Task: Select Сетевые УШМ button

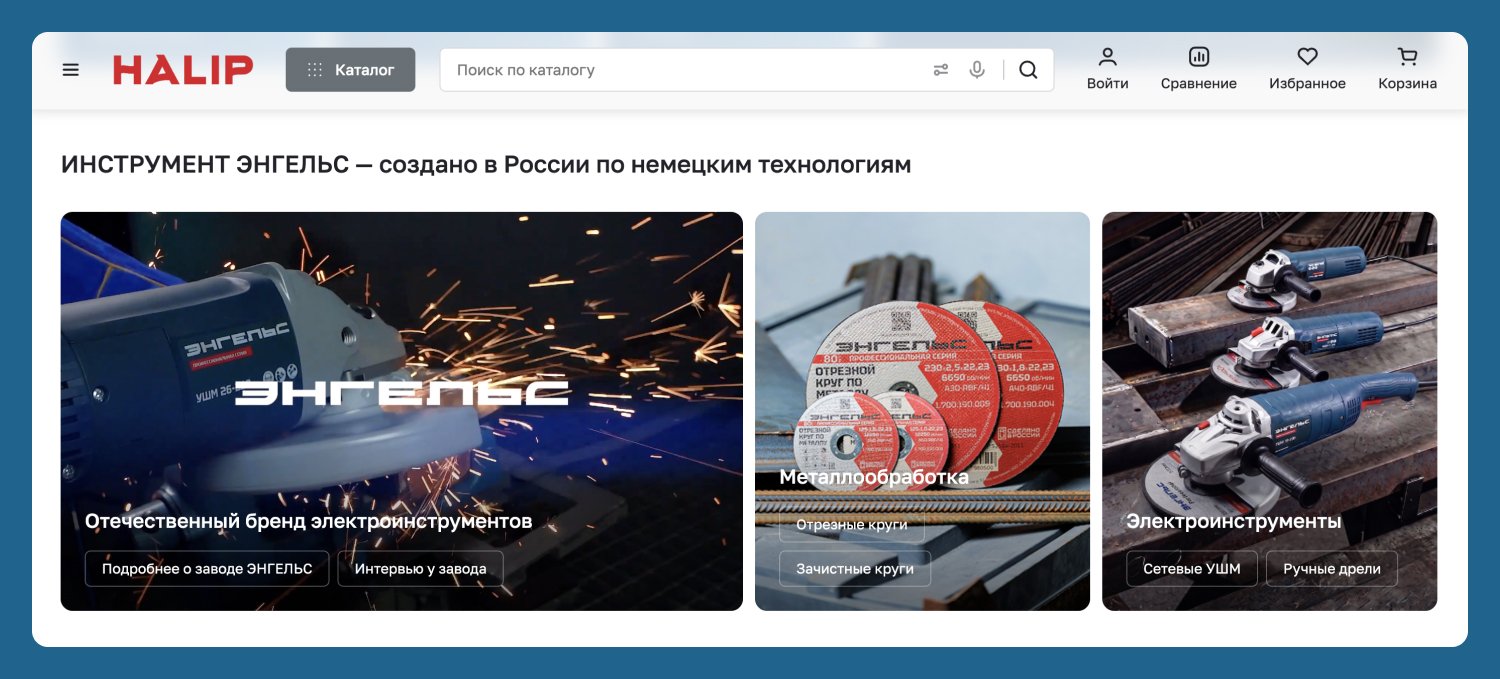Action: [1192, 568]
